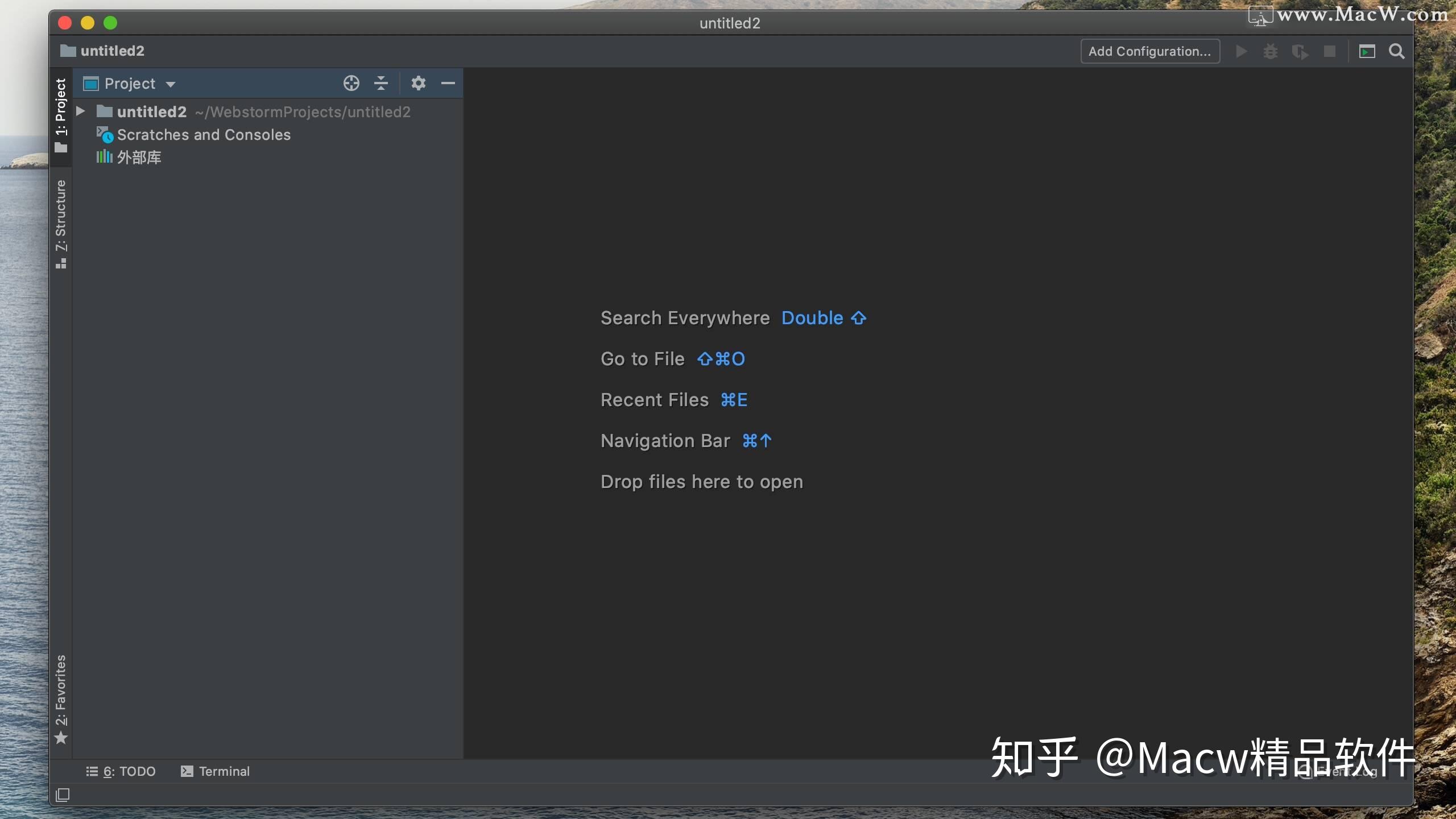1456x819 pixels.
Task: Expand the untitled2 project node
Action: pyautogui.click(x=81, y=111)
